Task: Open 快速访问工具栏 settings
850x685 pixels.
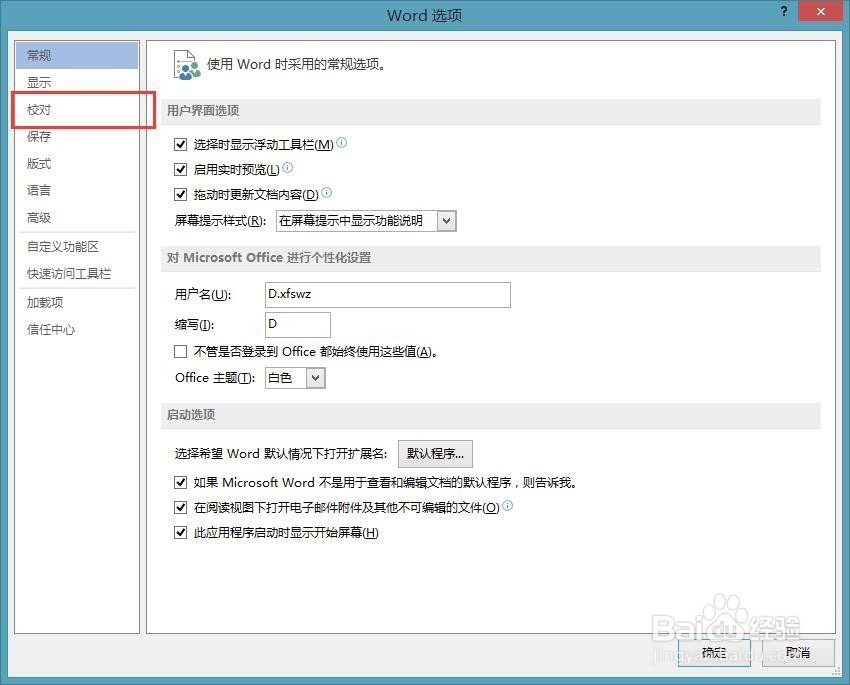Action: tap(77, 274)
